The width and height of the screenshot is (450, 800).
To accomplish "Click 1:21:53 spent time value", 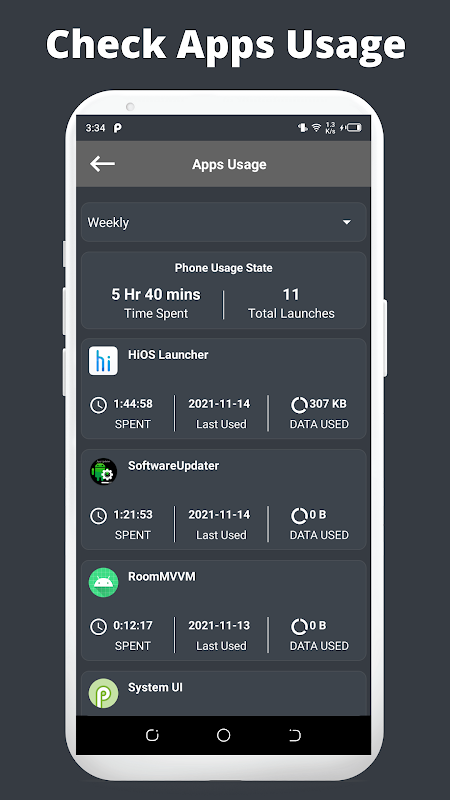I will [133, 514].
